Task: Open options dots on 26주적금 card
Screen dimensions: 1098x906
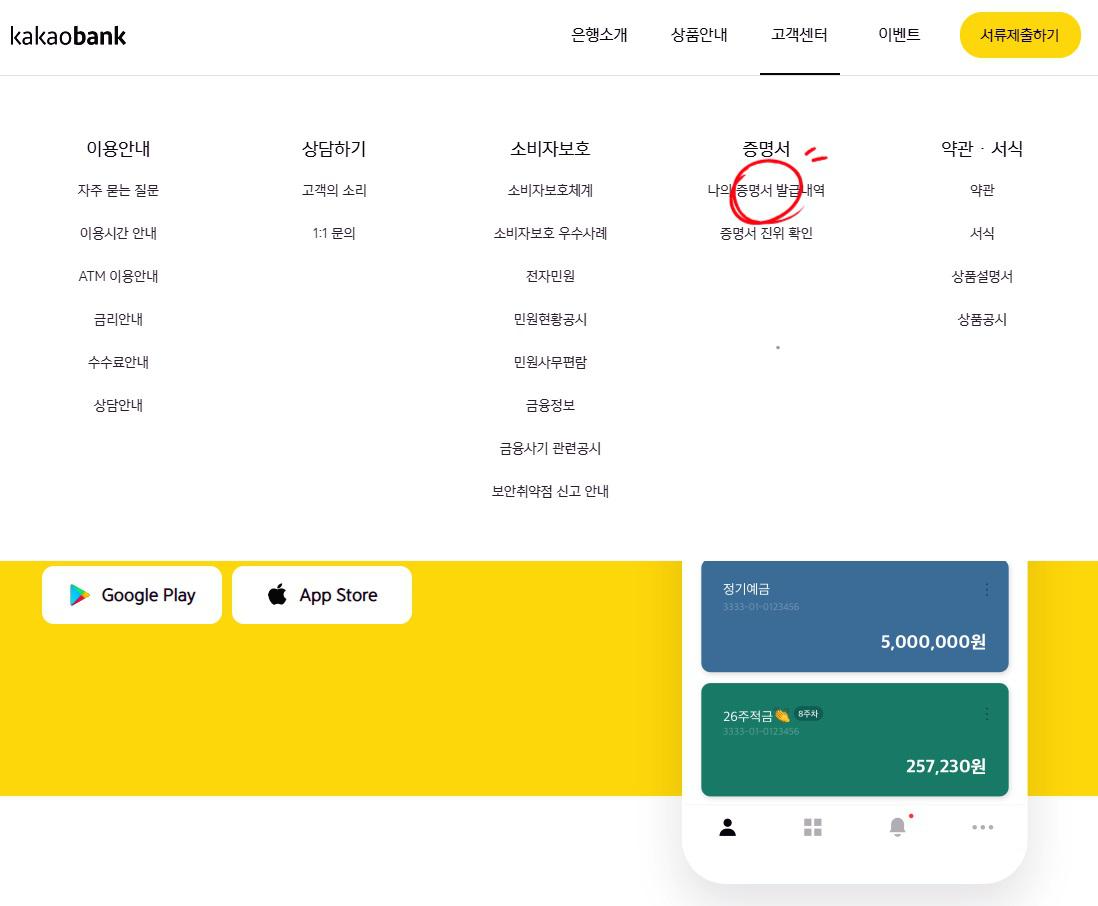Action: point(987,714)
